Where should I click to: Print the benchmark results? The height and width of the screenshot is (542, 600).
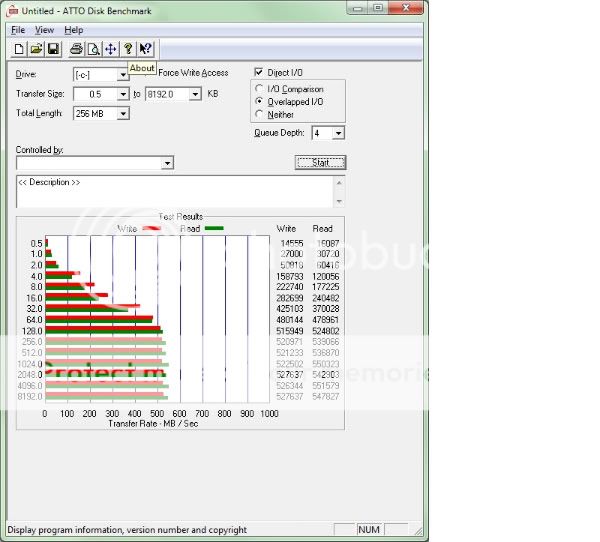(77, 49)
